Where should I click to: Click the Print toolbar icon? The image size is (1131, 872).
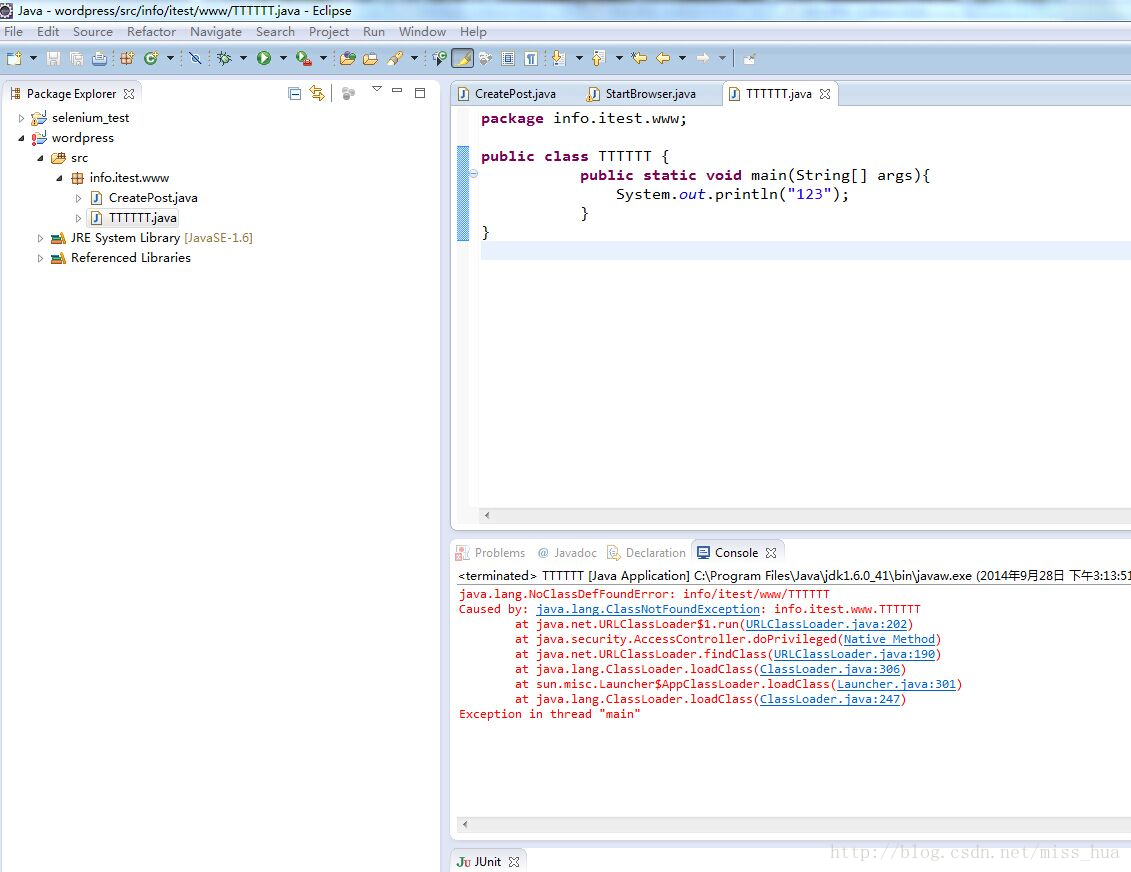(100, 58)
